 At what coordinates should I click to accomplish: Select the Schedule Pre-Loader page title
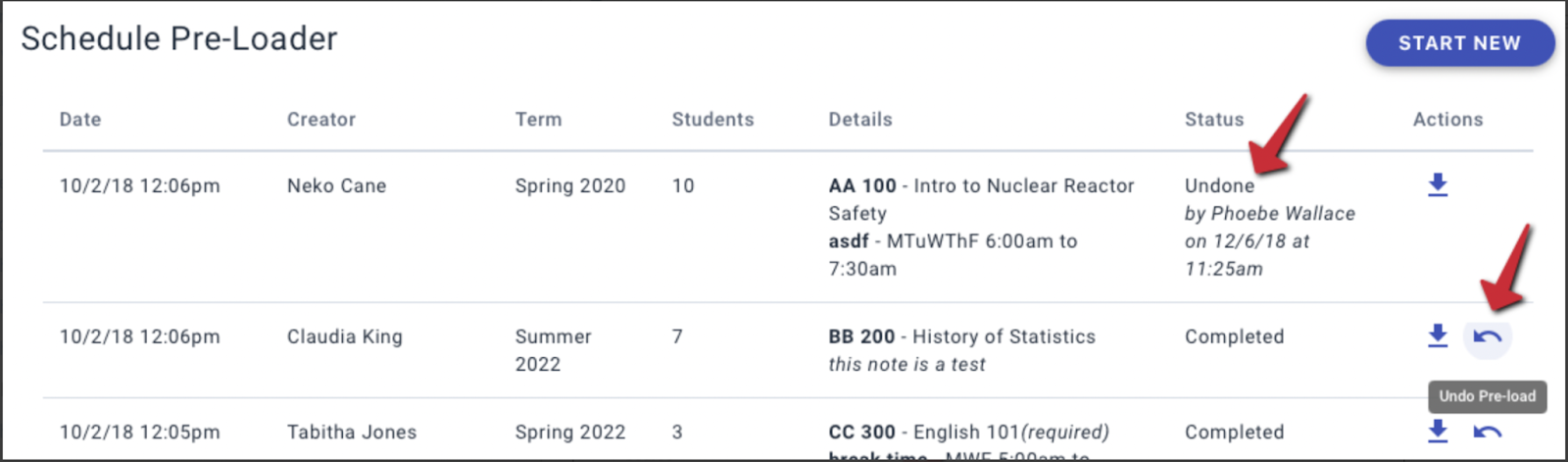pyautogui.click(x=179, y=38)
